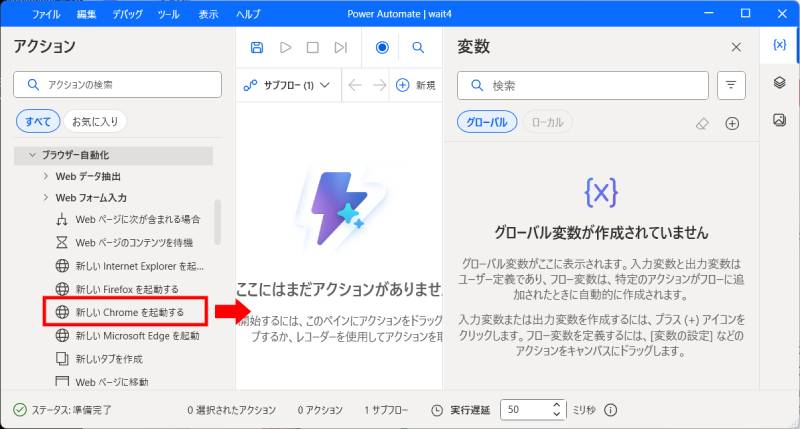Image resolution: width=800 pixels, height=429 pixels.
Task: Select 新しい Firefox を起動する action
Action: [117, 289]
